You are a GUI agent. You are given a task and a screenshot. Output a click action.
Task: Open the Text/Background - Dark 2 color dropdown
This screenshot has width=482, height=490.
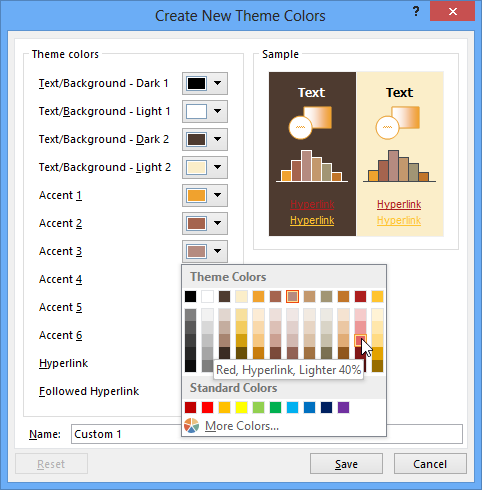(205, 139)
